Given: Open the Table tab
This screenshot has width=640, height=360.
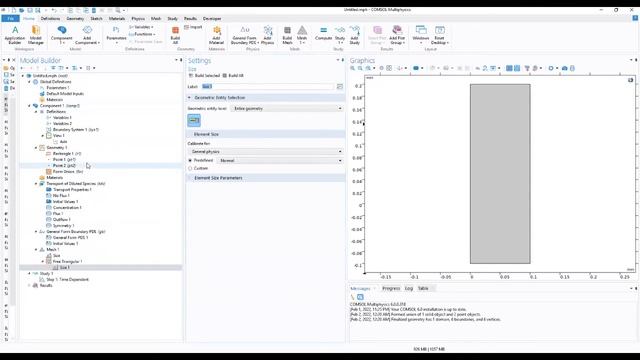Looking at the screenshot, I should [x=423, y=288].
